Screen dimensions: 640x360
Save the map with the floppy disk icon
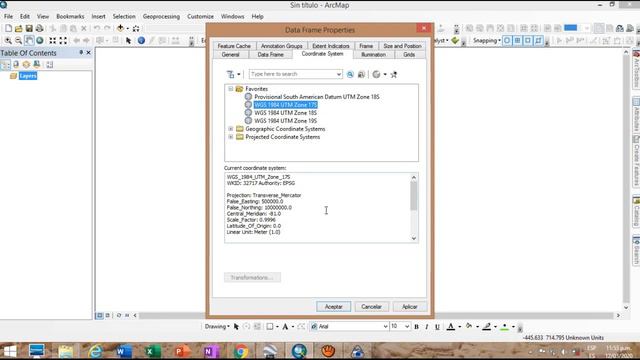click(29, 28)
